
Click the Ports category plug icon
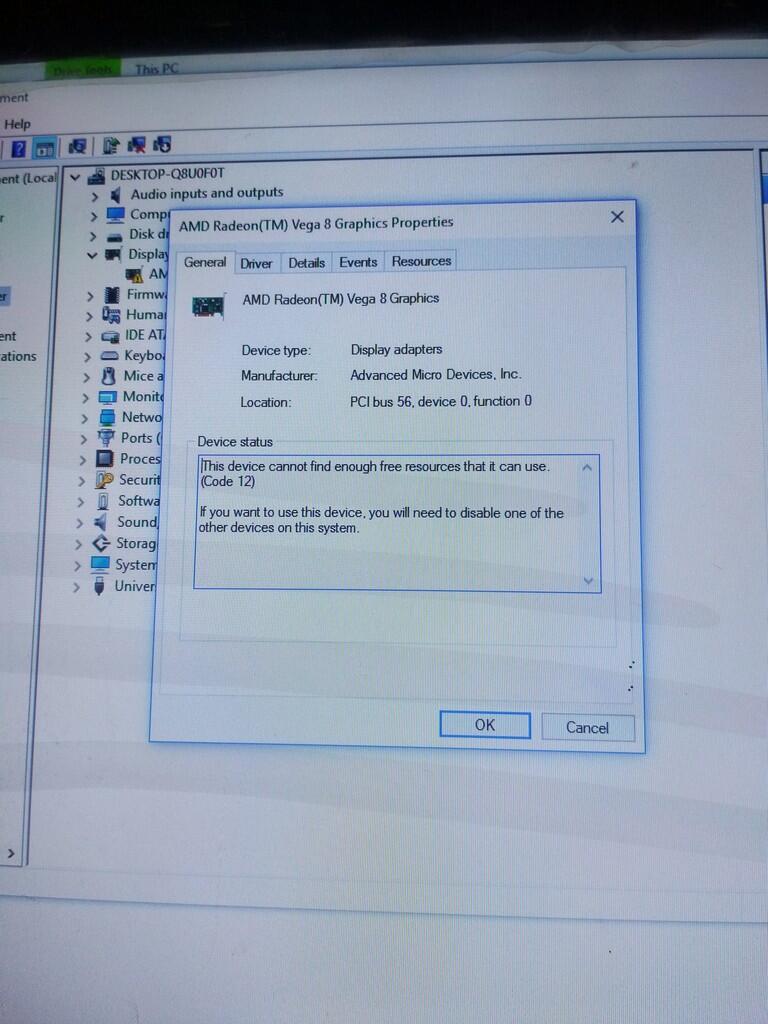pyautogui.click(x=106, y=438)
